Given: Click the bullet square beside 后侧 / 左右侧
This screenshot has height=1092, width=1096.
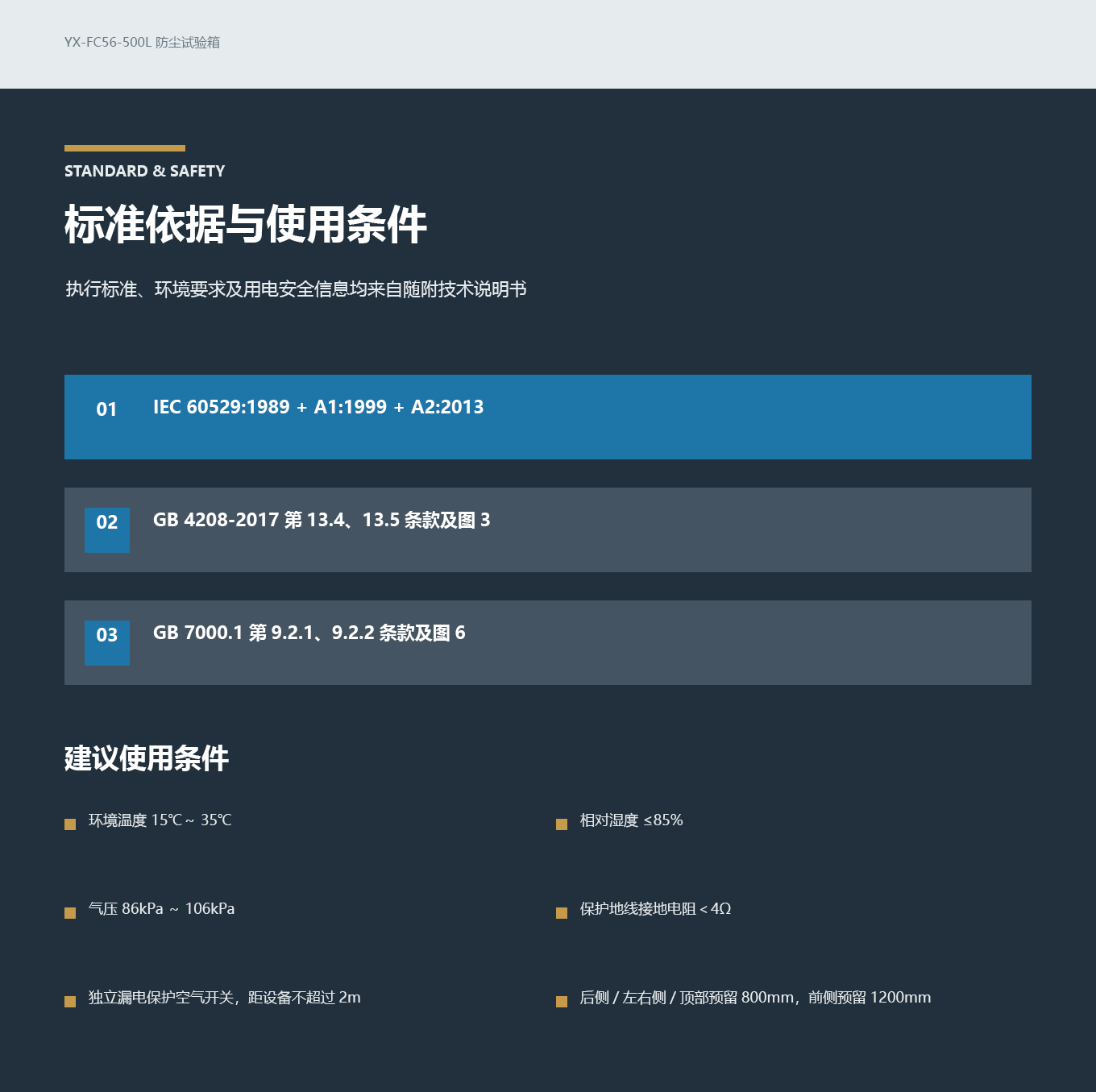Looking at the screenshot, I should point(562,1001).
